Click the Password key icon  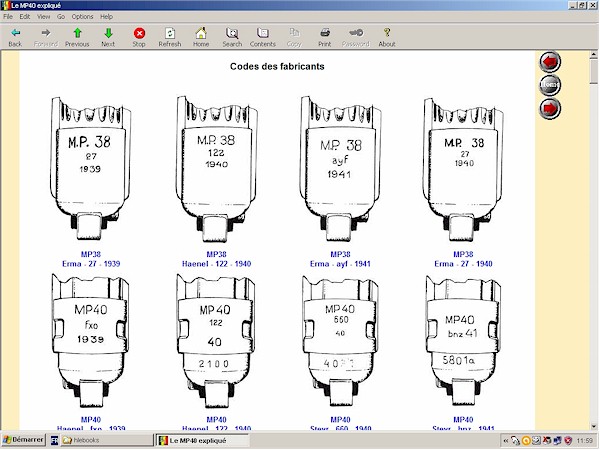pos(356,38)
